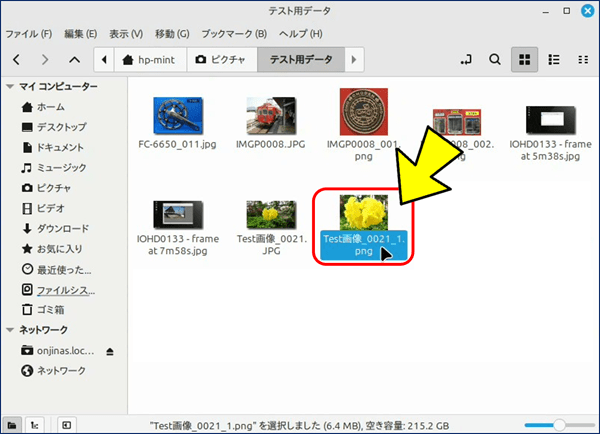Screen dimensions: 600x434
Task: Open the file search tool
Action: click(494, 61)
